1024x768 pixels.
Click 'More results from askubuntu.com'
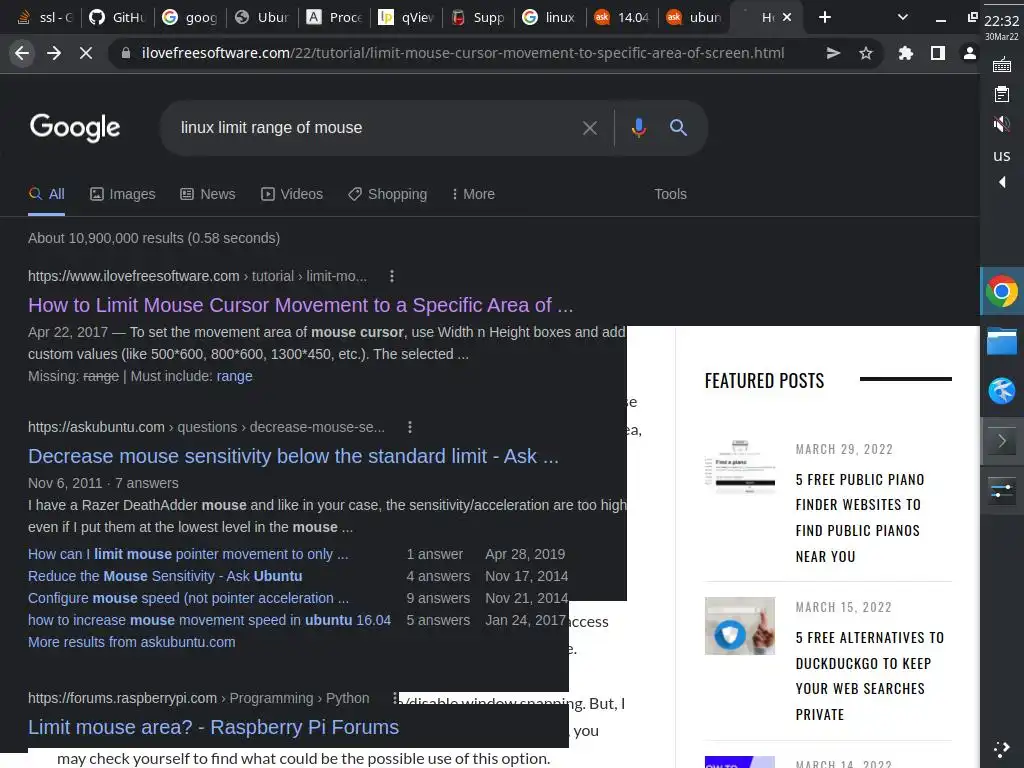tap(132, 643)
